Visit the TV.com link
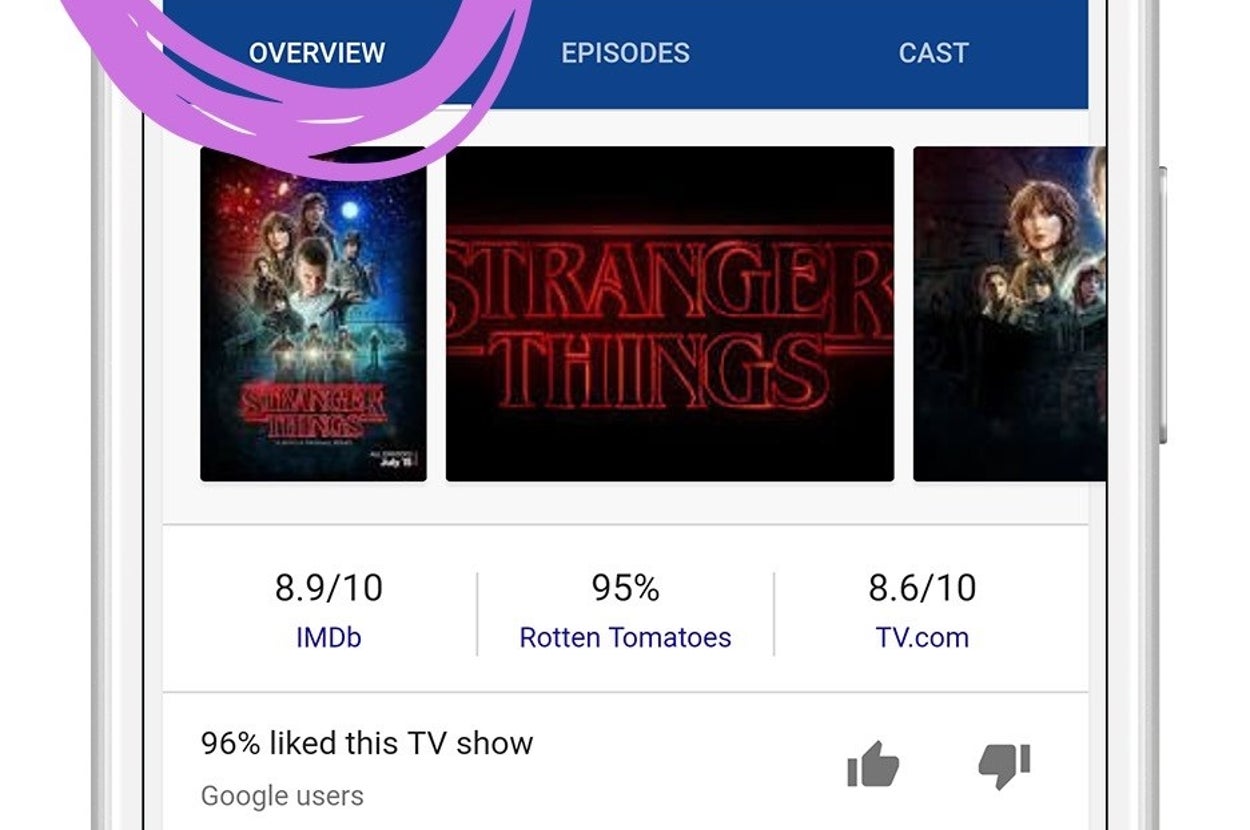The width and height of the screenshot is (1250, 830). click(x=922, y=637)
